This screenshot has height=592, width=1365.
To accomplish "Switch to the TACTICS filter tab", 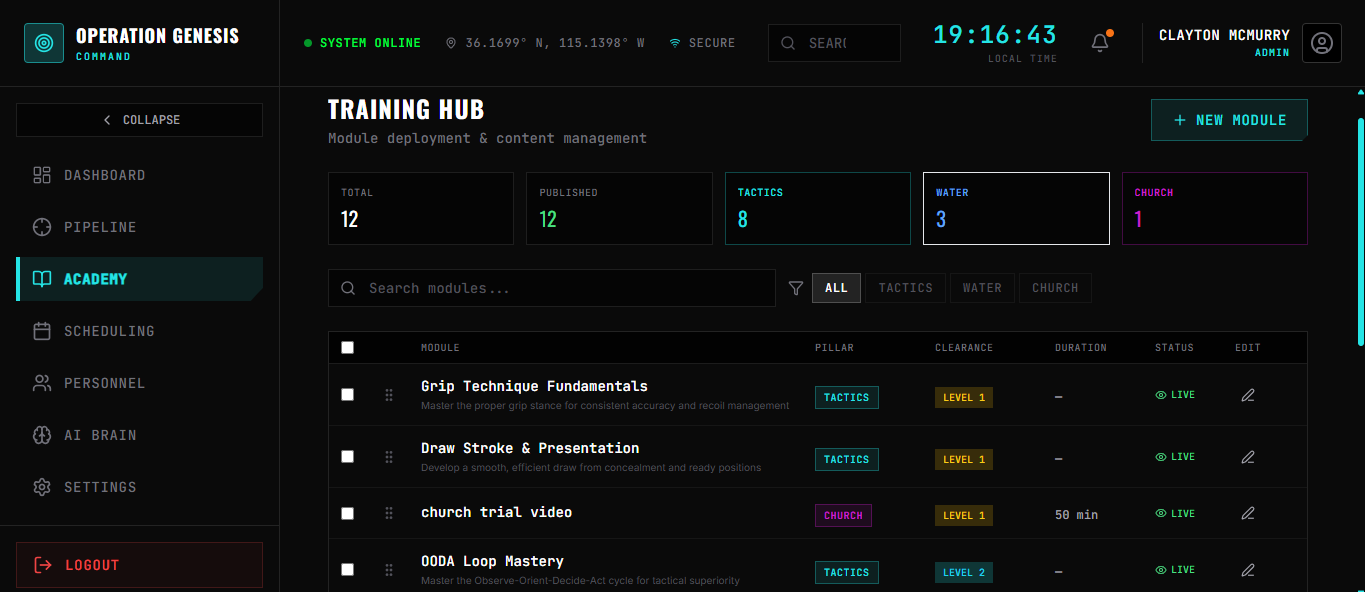I will click(x=904, y=288).
